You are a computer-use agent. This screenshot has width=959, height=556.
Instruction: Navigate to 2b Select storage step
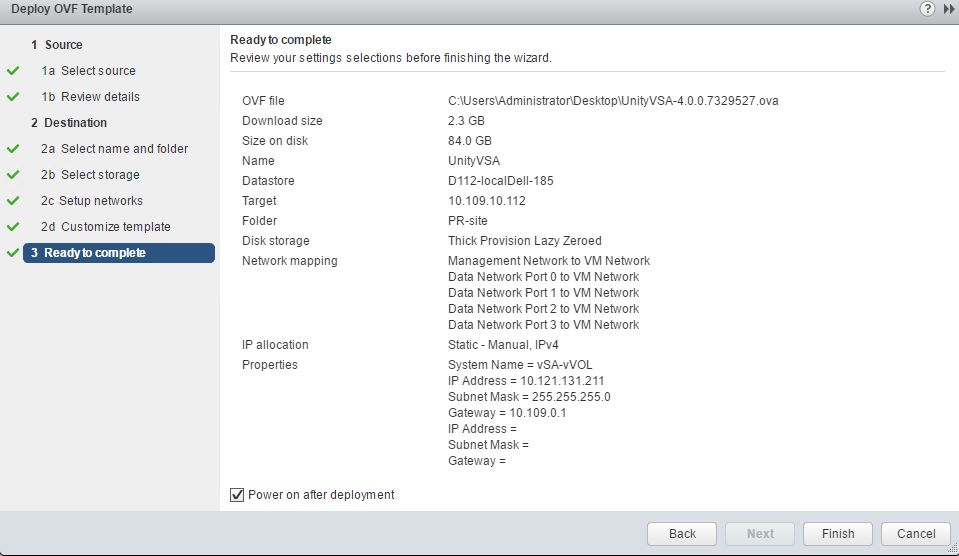90,175
